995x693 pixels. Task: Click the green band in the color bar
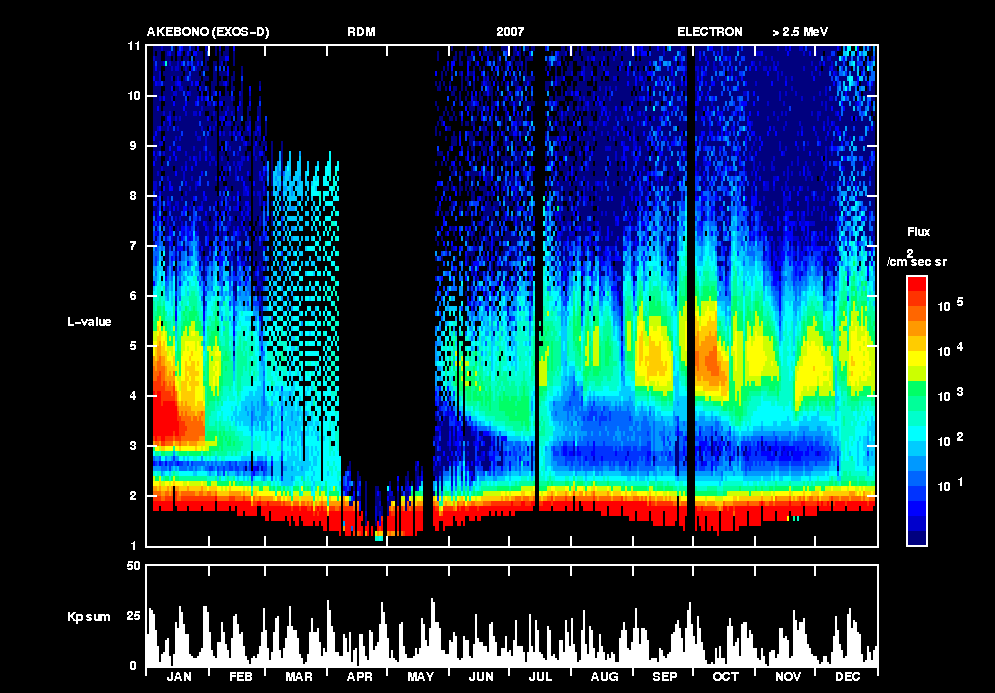pyautogui.click(x=917, y=395)
